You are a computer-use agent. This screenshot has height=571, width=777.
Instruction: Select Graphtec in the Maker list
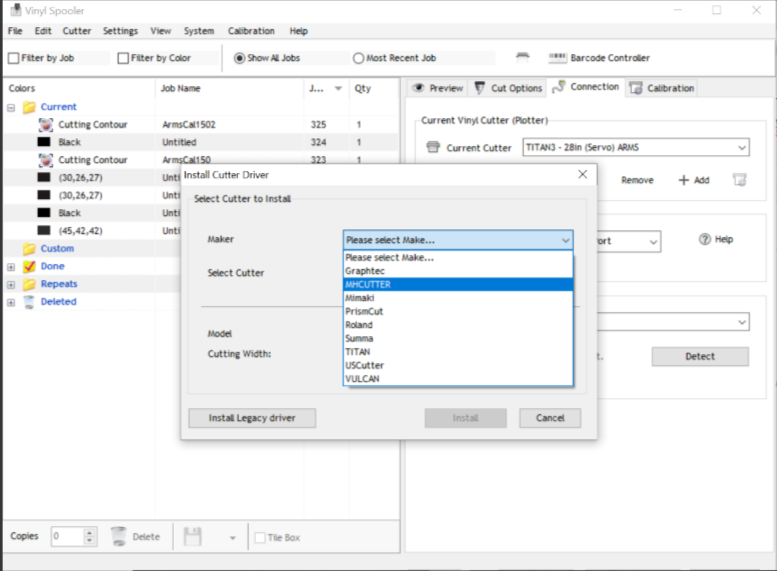[x=458, y=271]
